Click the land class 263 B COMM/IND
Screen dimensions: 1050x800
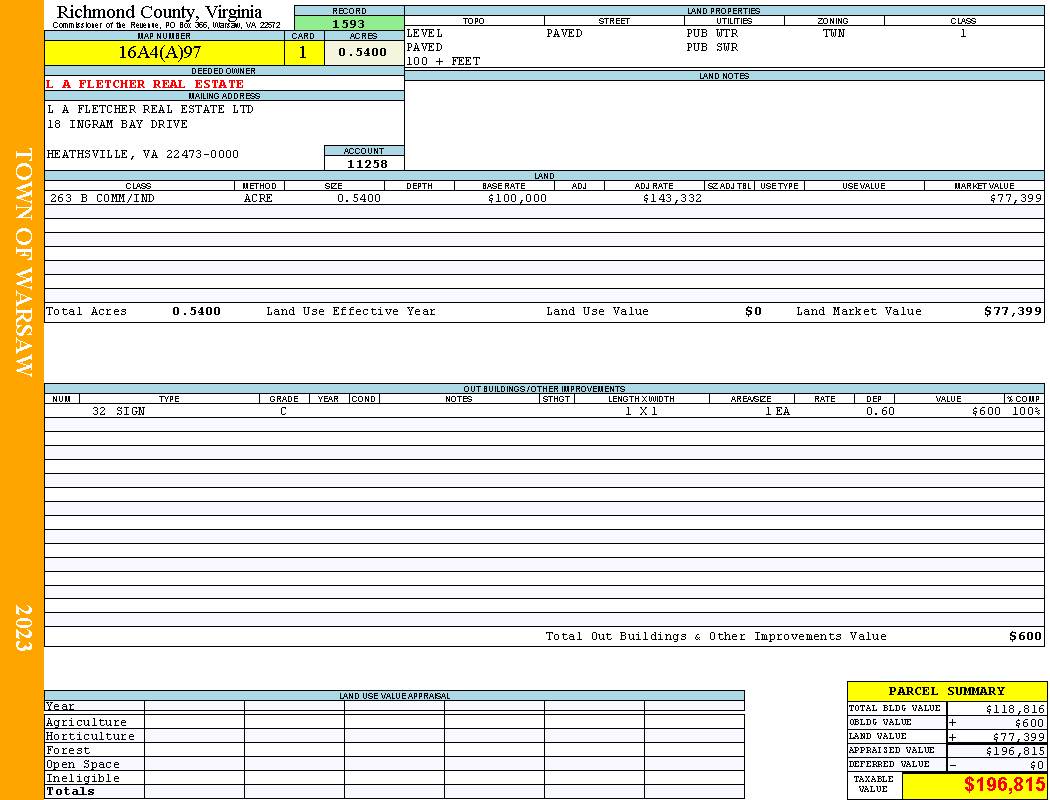pos(102,198)
